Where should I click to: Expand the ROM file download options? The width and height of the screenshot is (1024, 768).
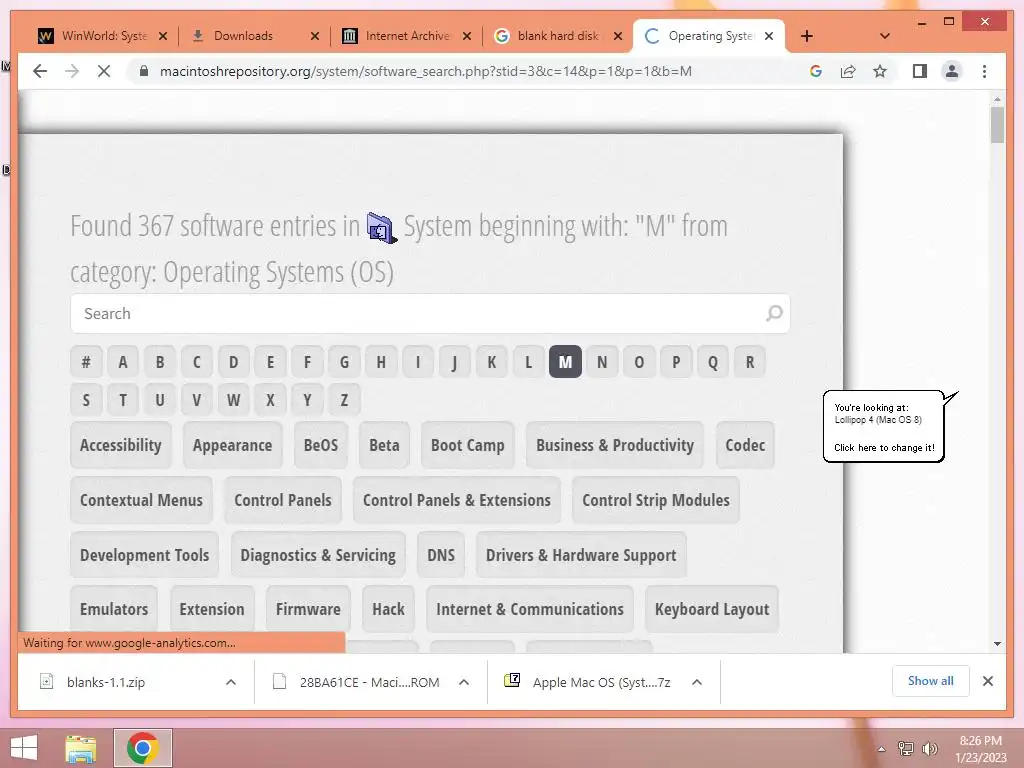tap(464, 682)
